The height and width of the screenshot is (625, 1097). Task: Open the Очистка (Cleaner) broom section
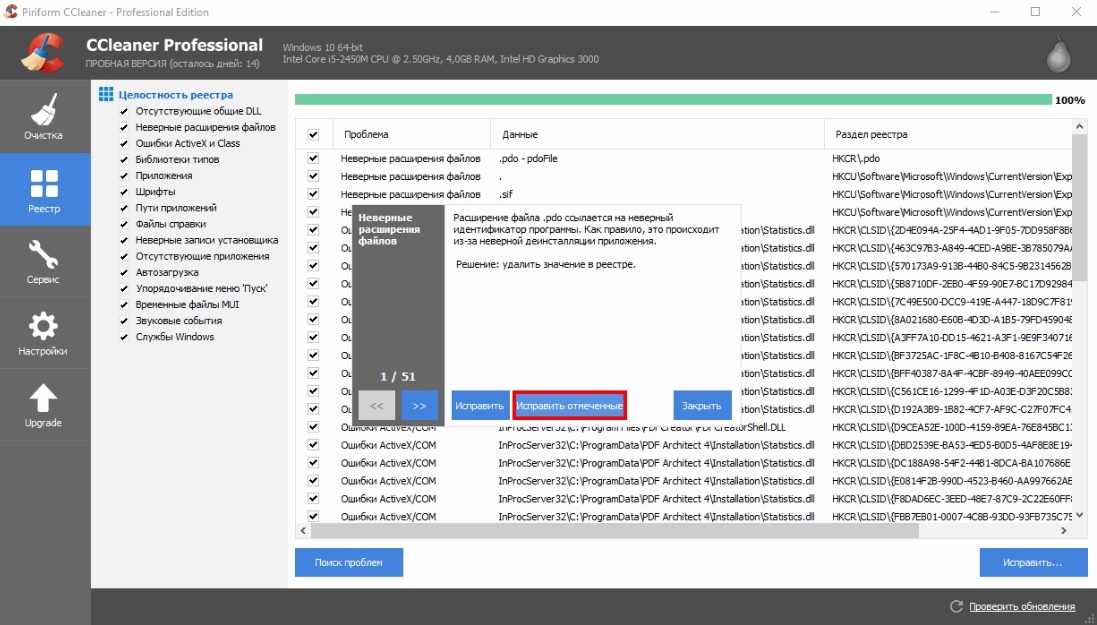pyautogui.click(x=44, y=117)
